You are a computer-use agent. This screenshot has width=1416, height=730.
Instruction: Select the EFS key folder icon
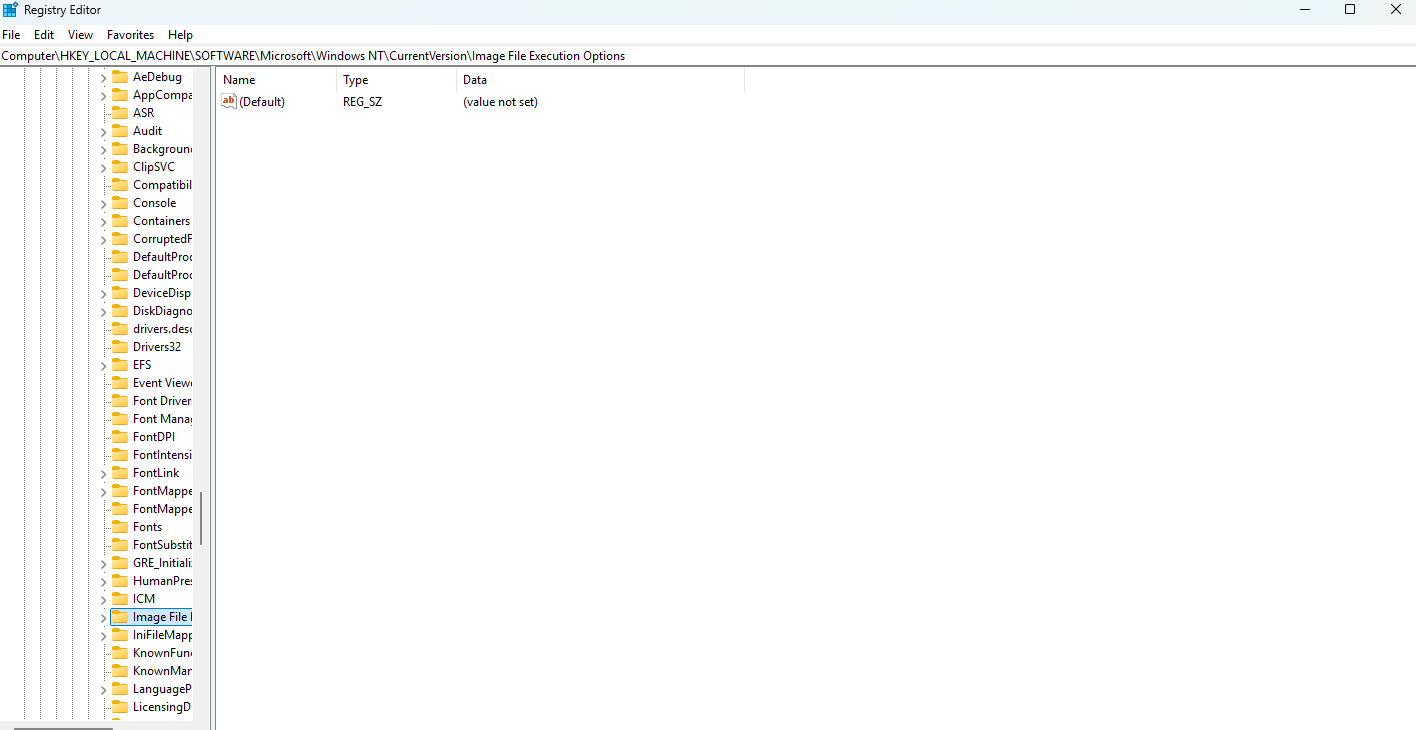pos(120,365)
